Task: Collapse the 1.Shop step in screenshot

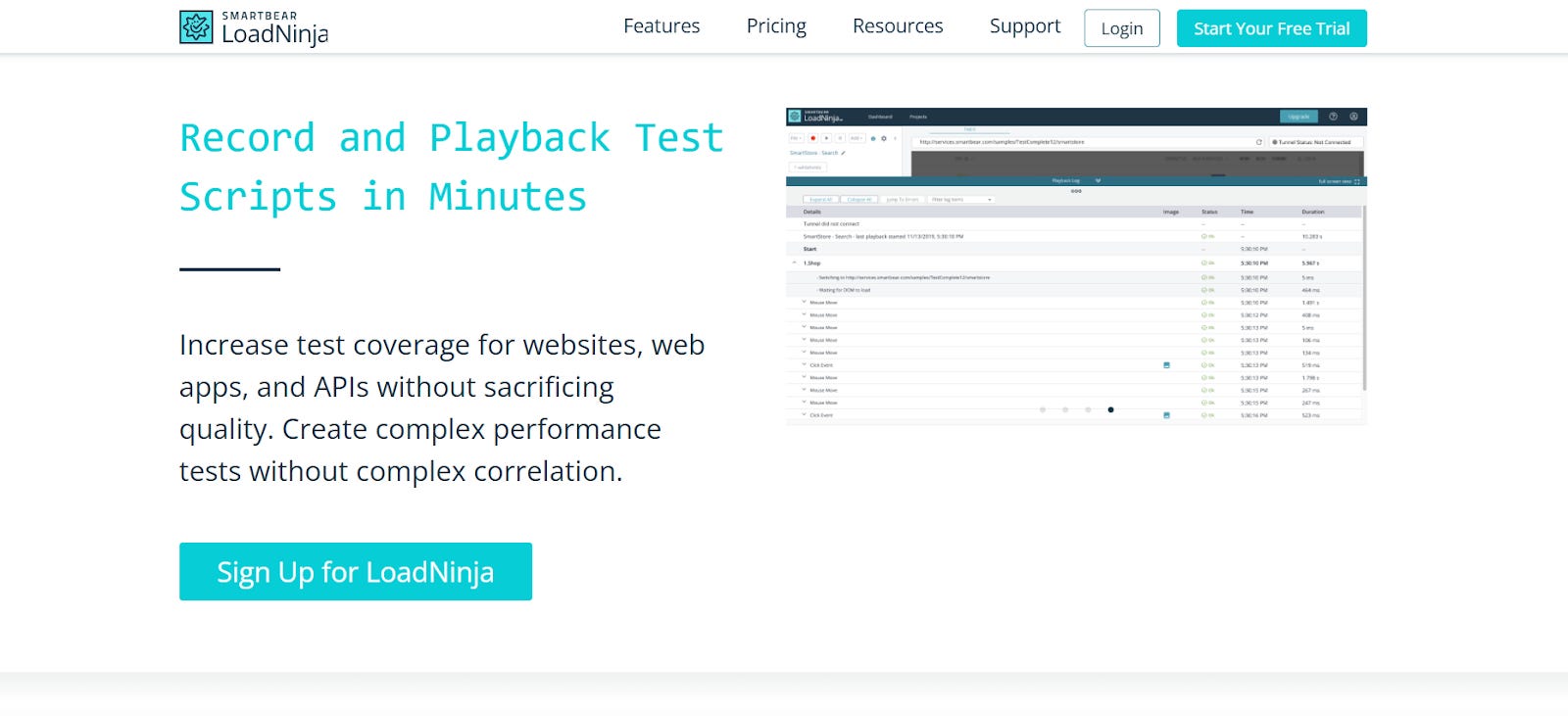Action: coord(795,263)
